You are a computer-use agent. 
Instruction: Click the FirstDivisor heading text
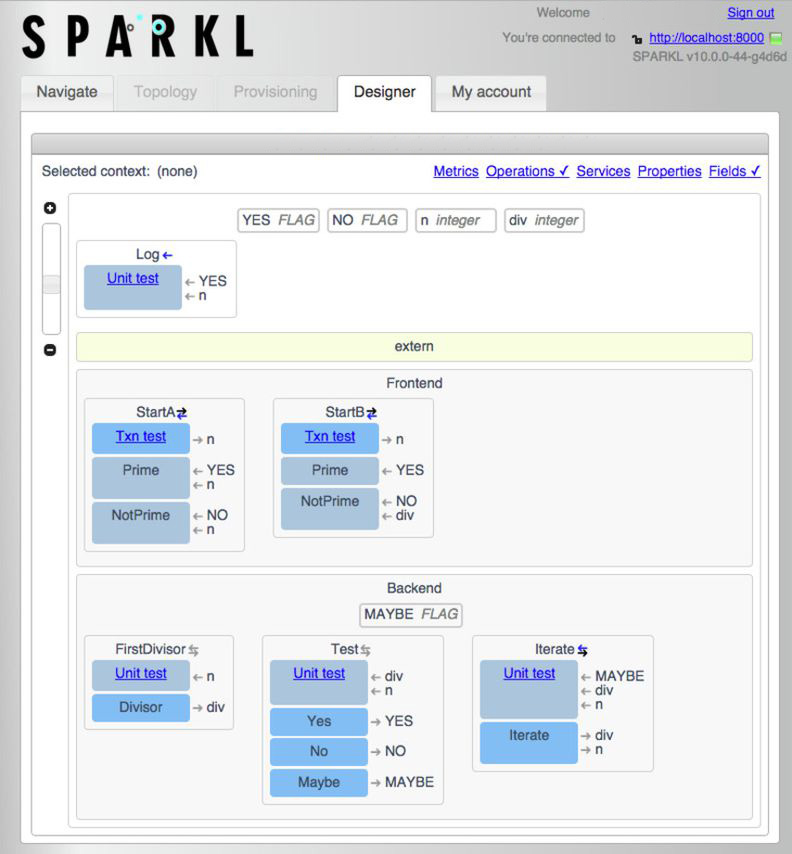tap(150, 649)
